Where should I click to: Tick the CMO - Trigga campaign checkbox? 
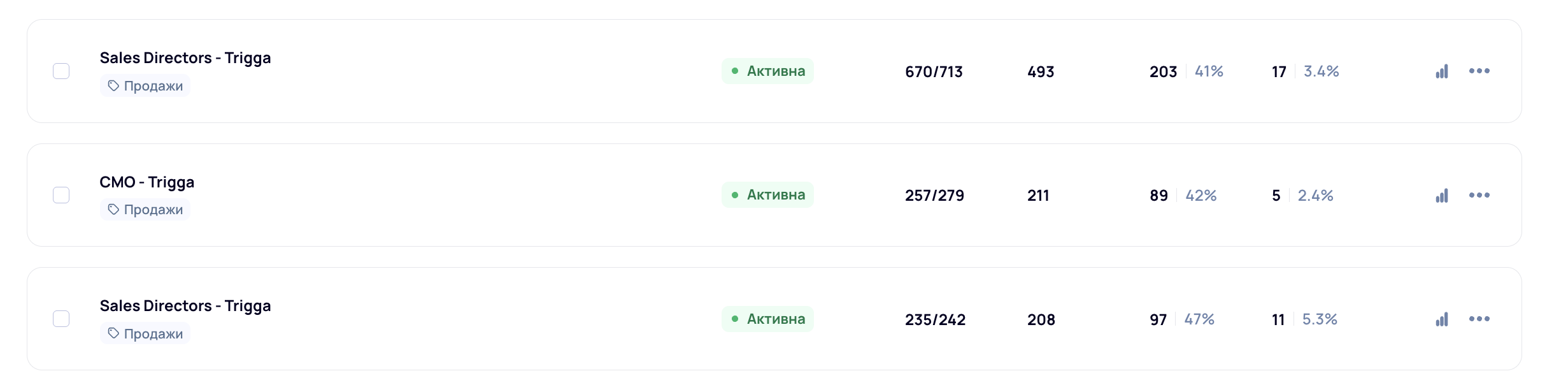(61, 195)
